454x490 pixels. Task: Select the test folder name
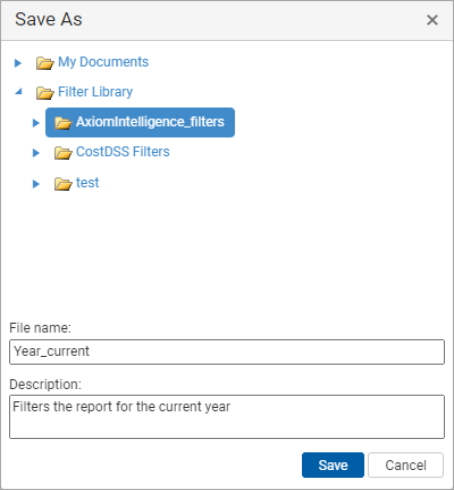click(x=87, y=183)
